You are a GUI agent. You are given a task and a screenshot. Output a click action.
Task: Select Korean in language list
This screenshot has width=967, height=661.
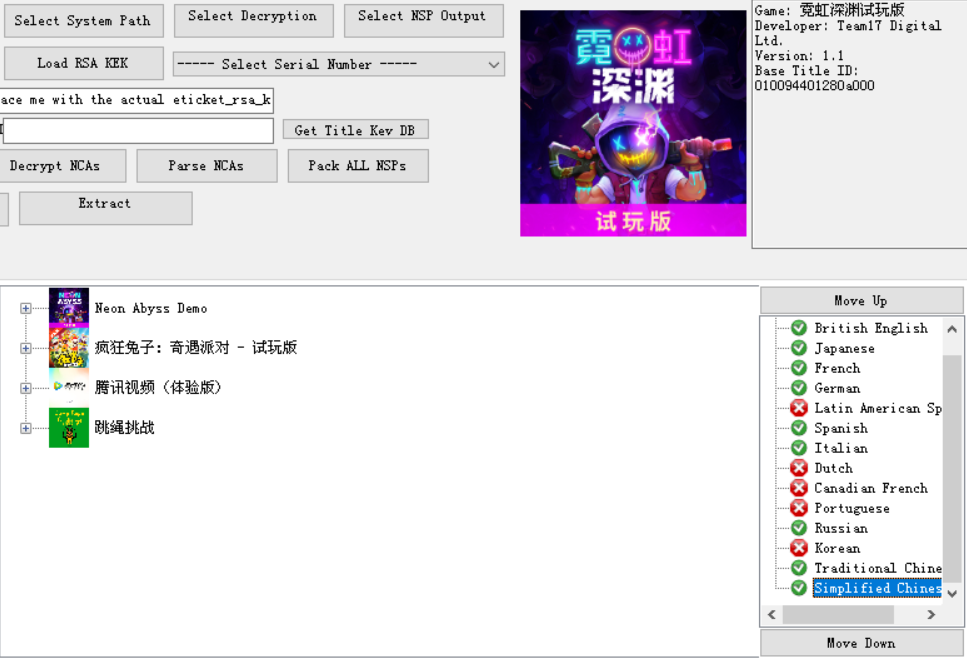click(x=837, y=548)
